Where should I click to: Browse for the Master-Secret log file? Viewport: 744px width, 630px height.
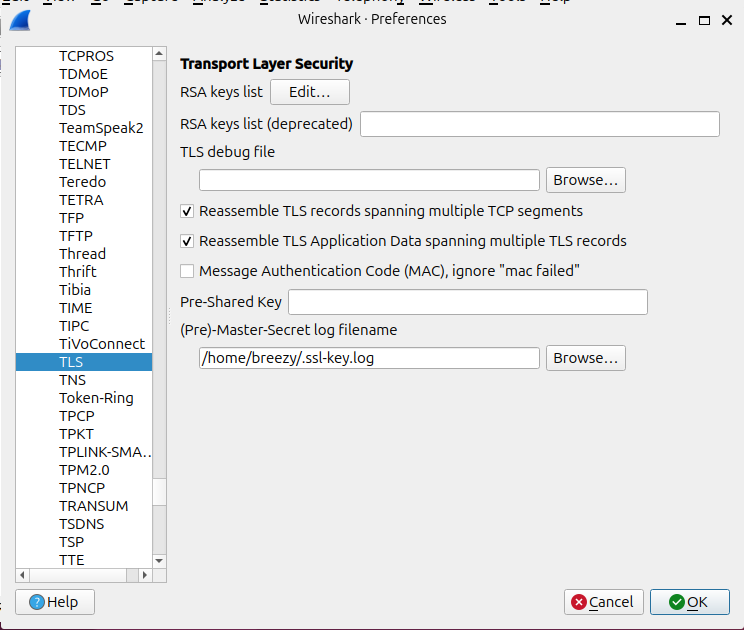586,358
